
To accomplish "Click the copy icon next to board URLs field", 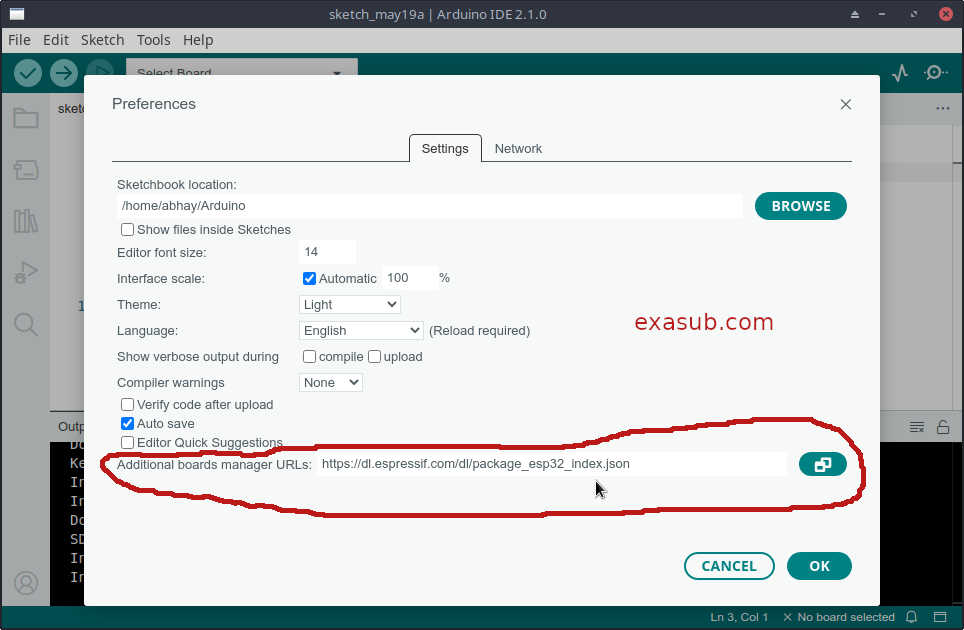I will pyautogui.click(x=822, y=463).
